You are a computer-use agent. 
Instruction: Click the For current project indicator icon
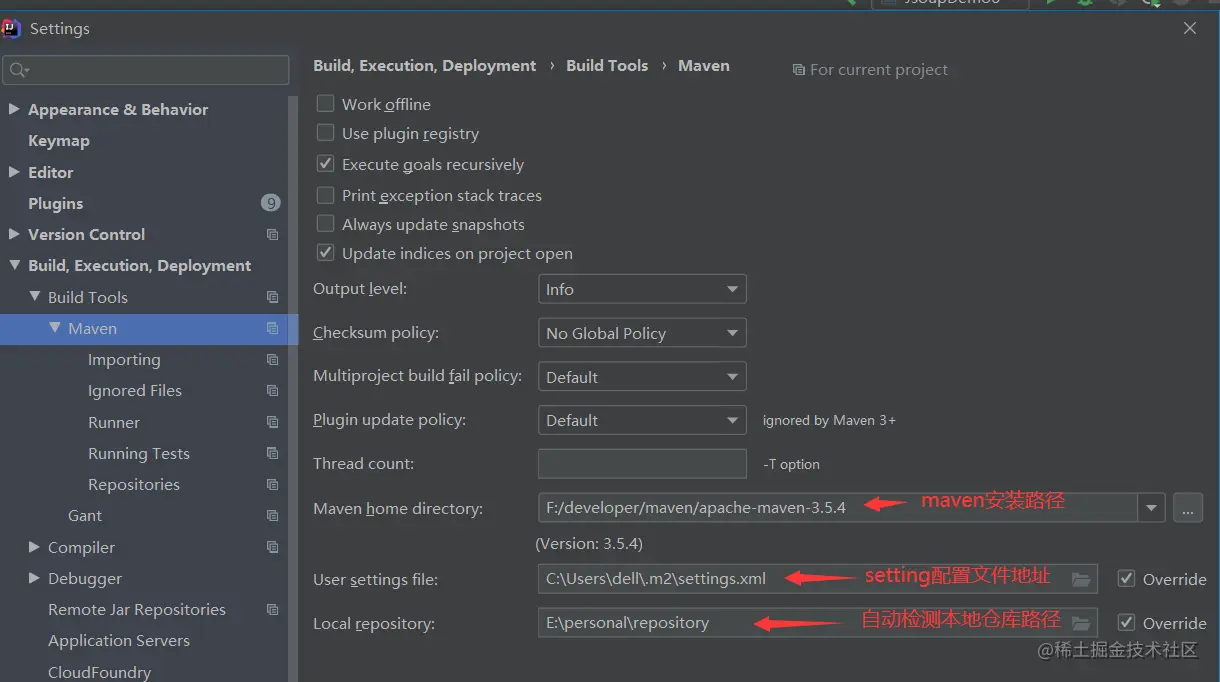coord(798,70)
